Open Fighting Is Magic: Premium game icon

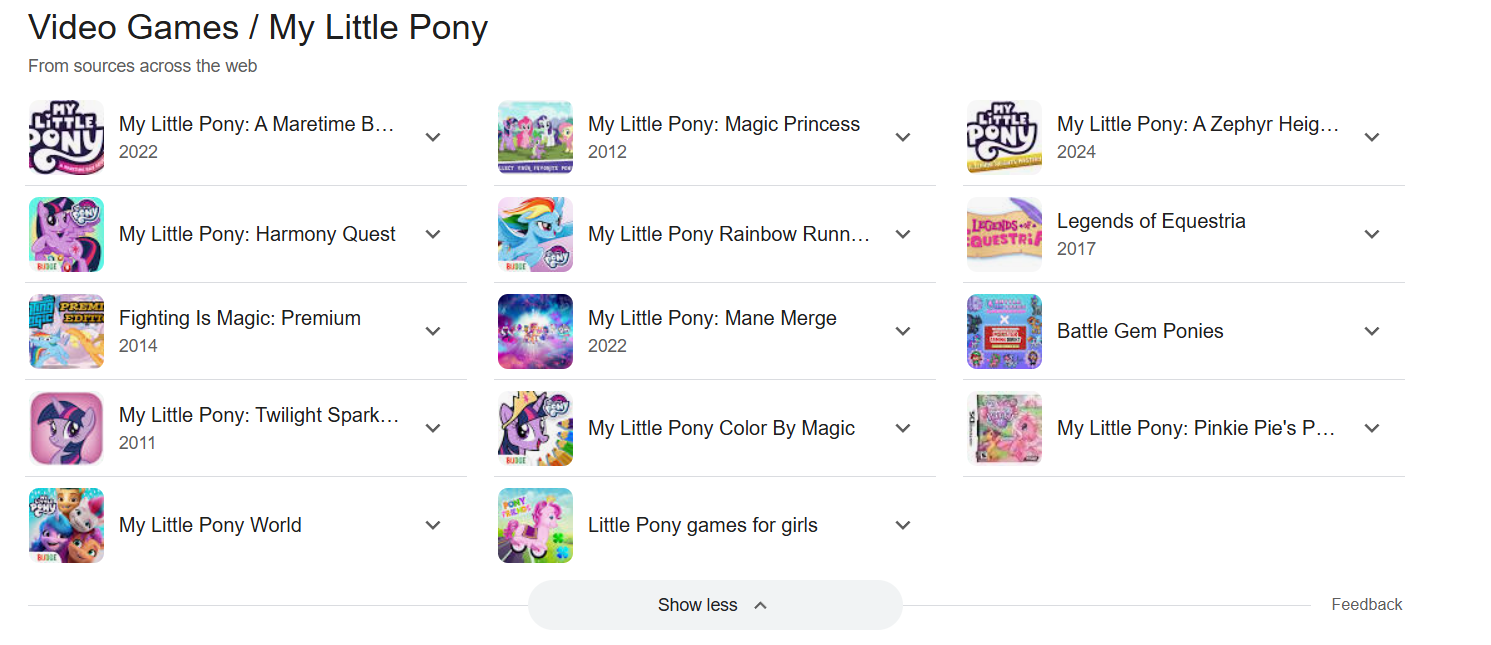pos(66,331)
